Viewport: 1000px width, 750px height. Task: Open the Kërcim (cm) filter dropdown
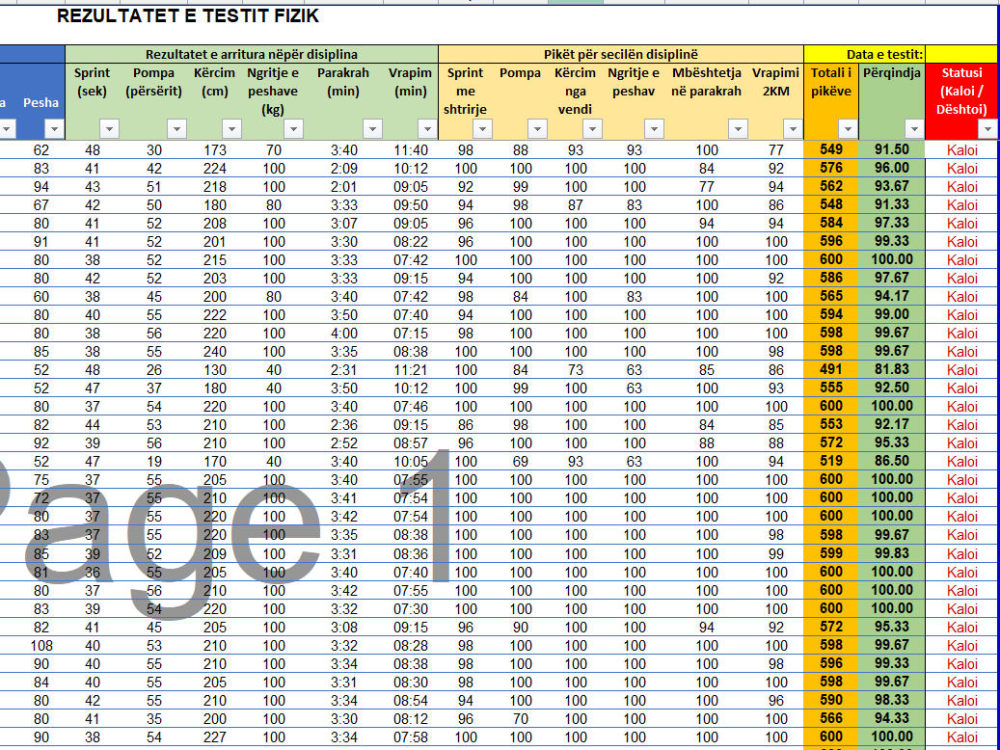point(232,129)
